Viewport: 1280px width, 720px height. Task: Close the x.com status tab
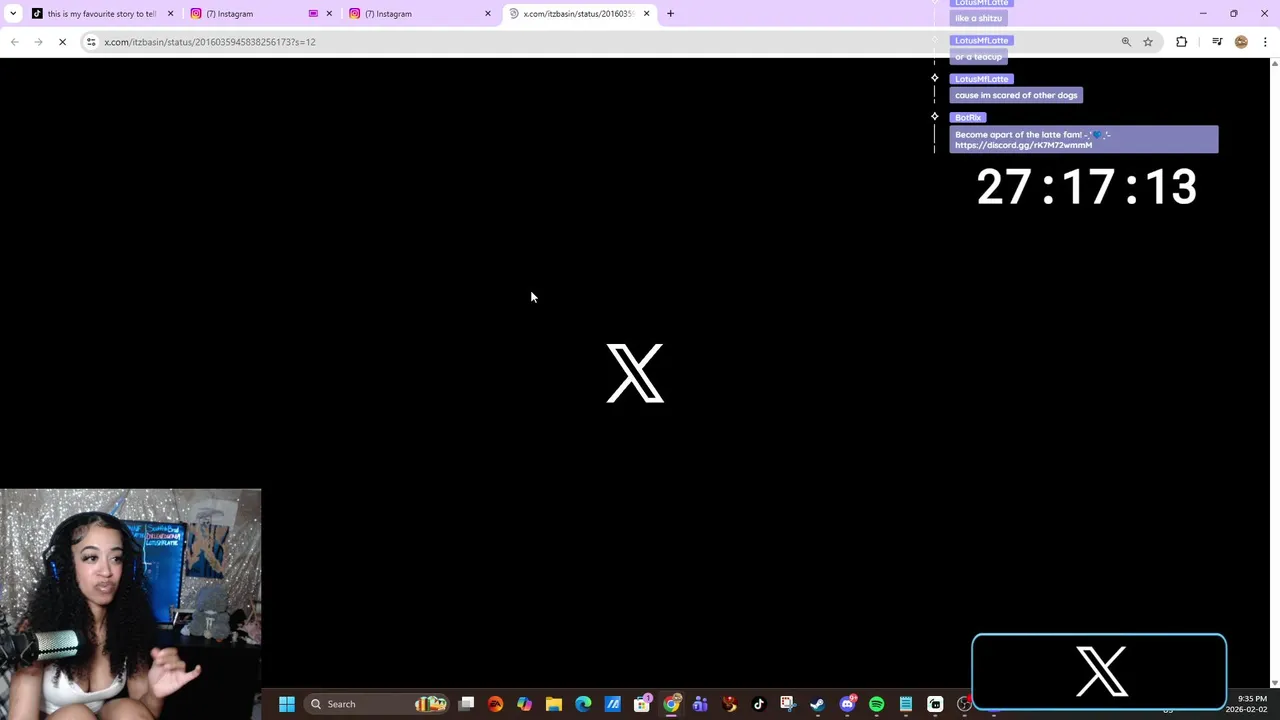(x=647, y=14)
